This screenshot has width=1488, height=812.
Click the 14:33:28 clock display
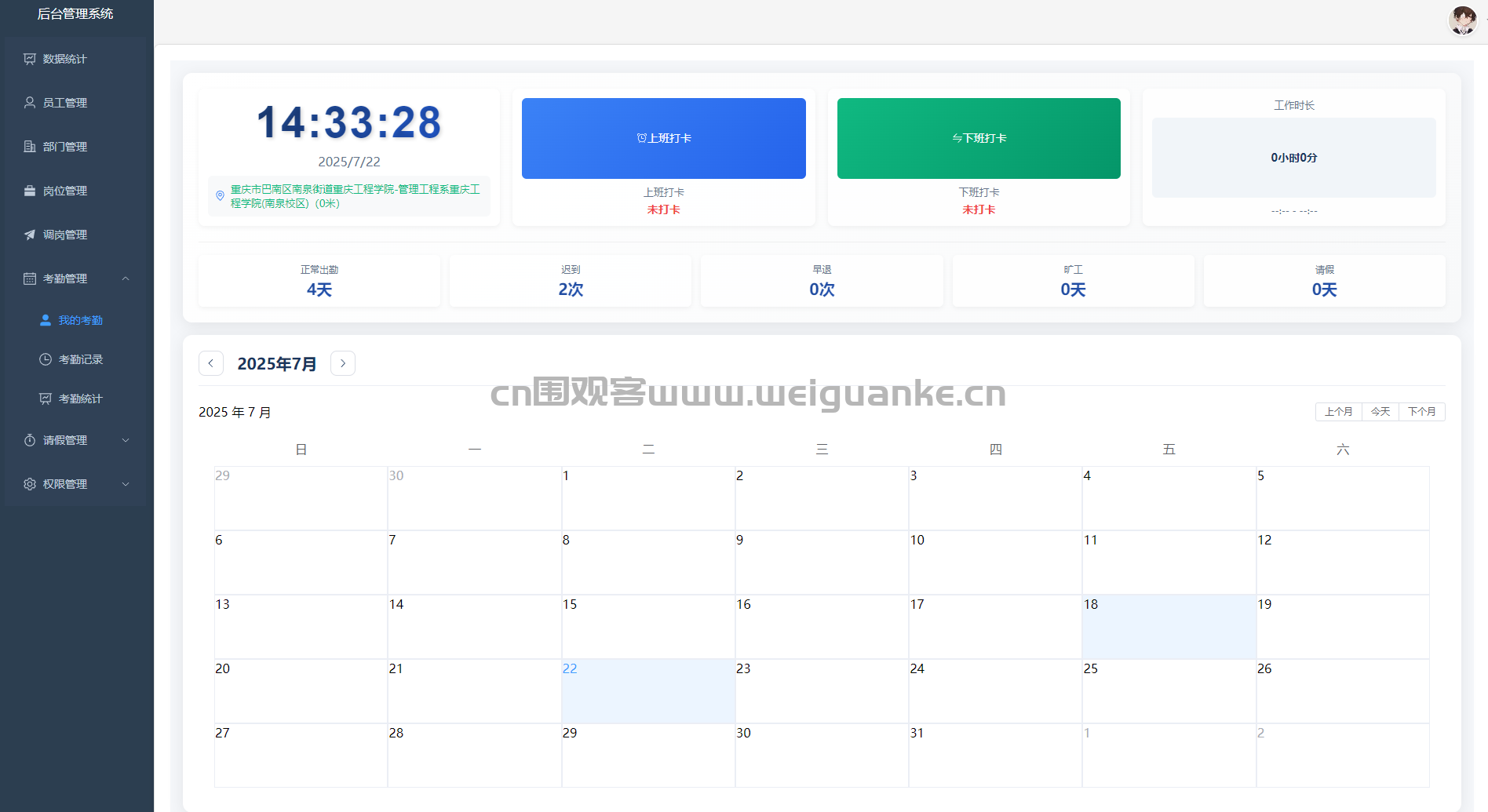click(349, 123)
